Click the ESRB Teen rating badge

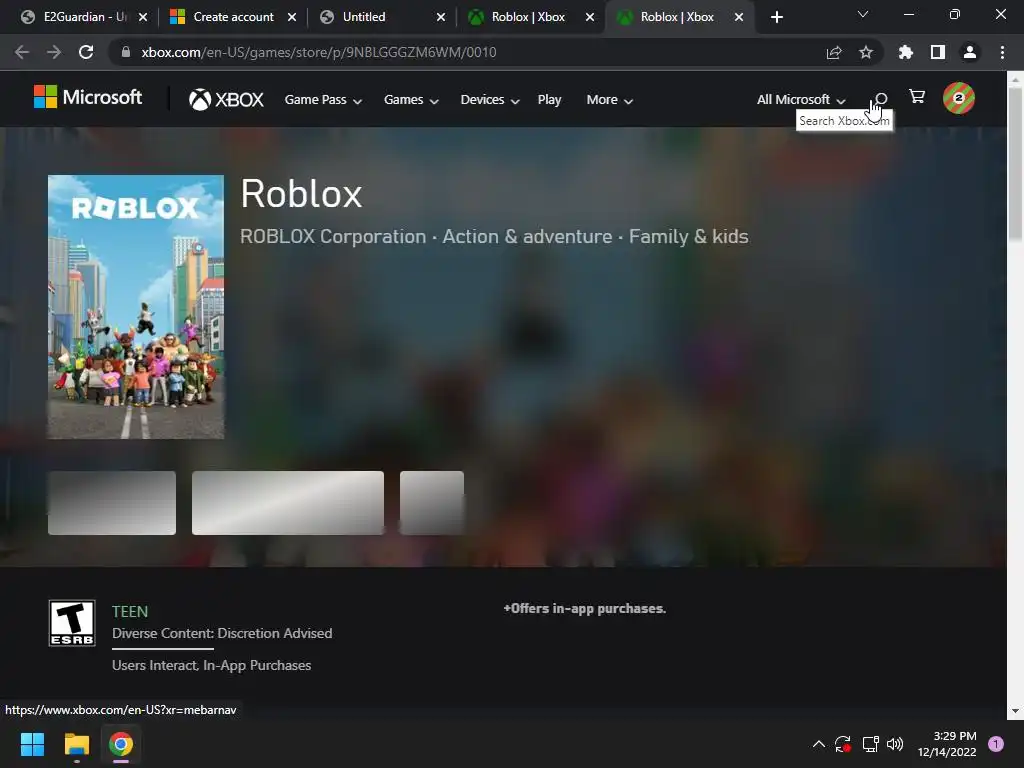coord(72,623)
